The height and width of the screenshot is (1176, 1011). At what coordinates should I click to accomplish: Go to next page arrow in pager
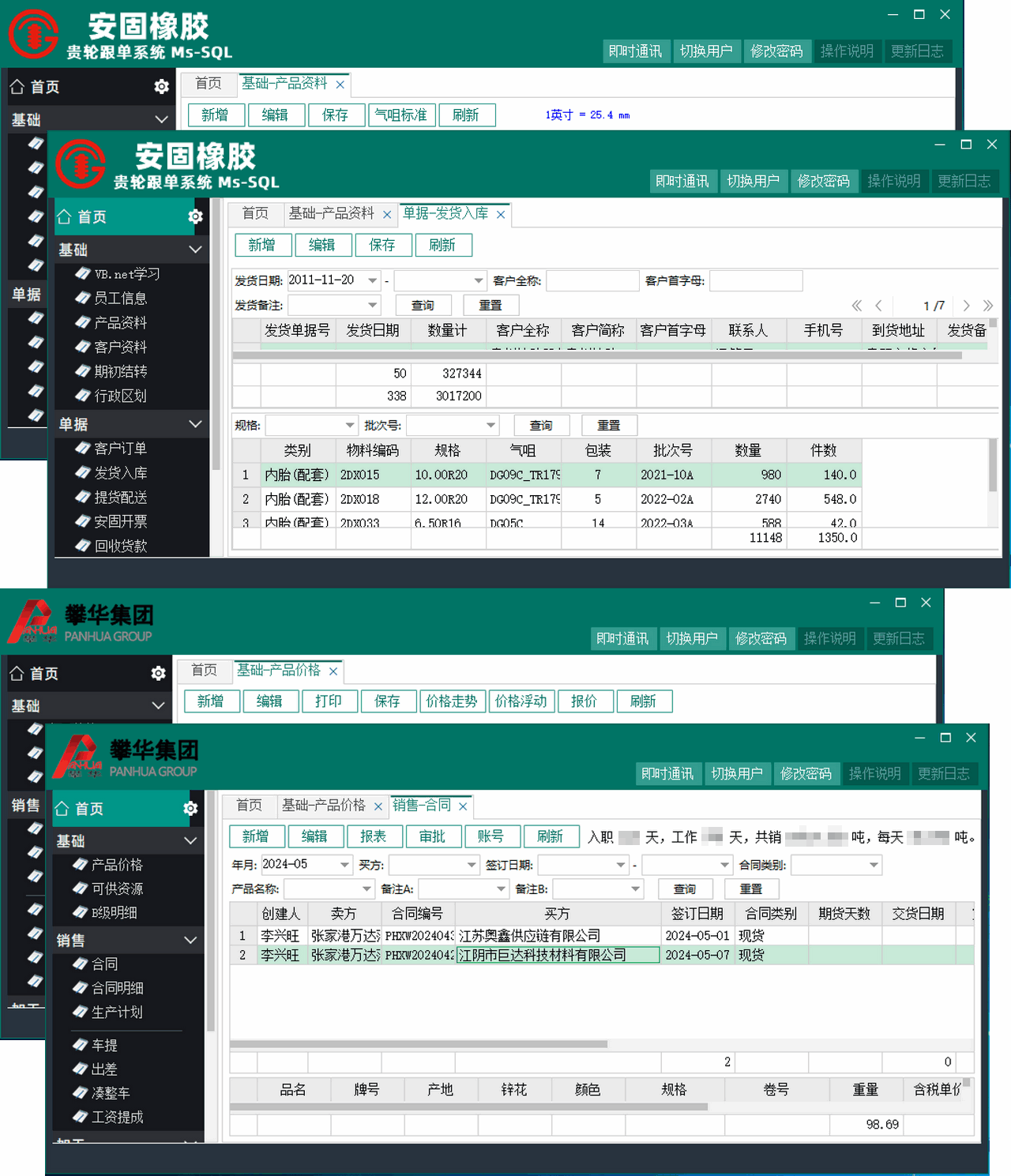pos(966,306)
